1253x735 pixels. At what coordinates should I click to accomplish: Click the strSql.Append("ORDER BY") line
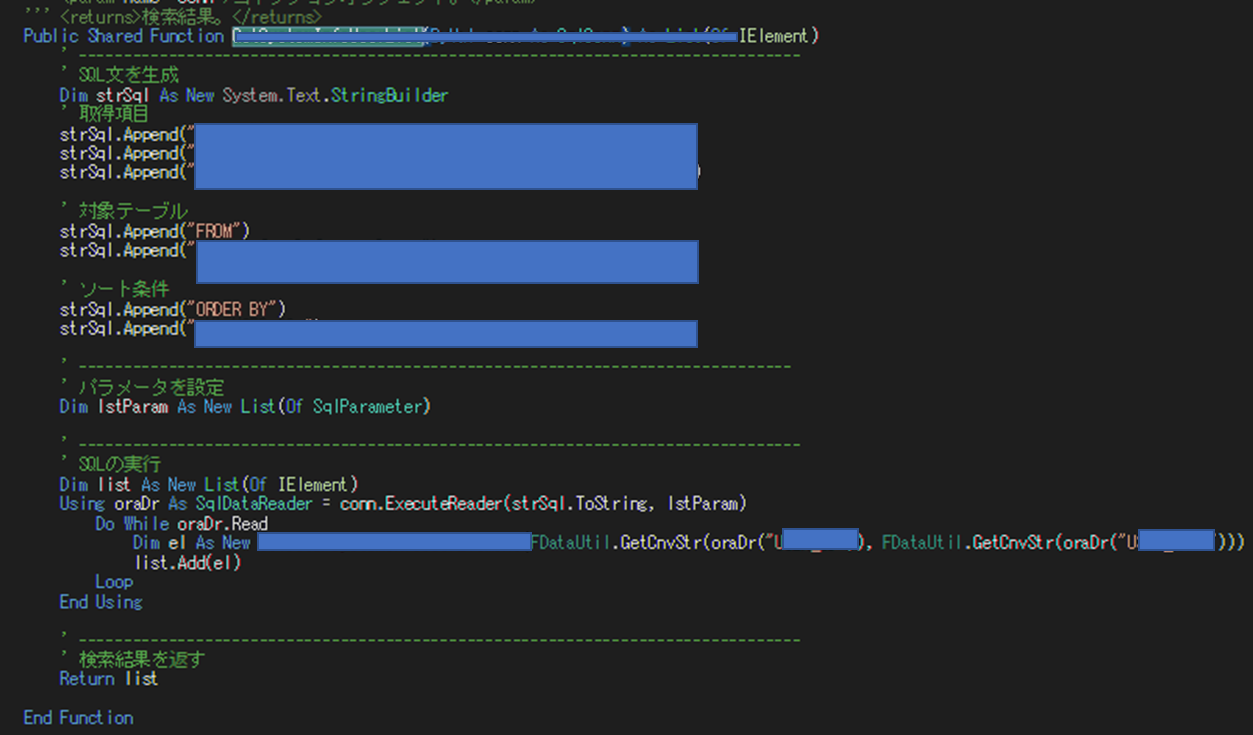click(173, 309)
